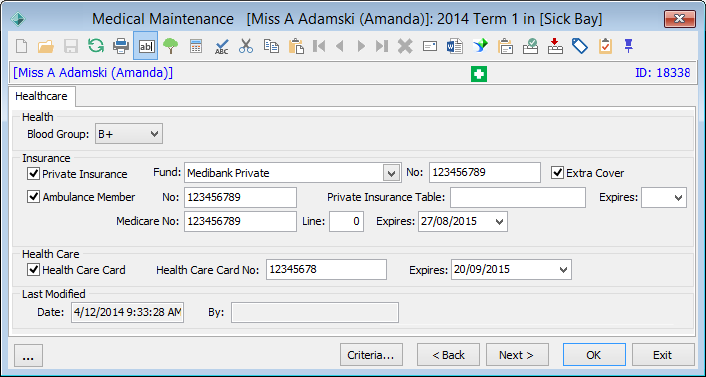
Task: Toggle the Extra Cover checkbox
Action: pyautogui.click(x=557, y=173)
